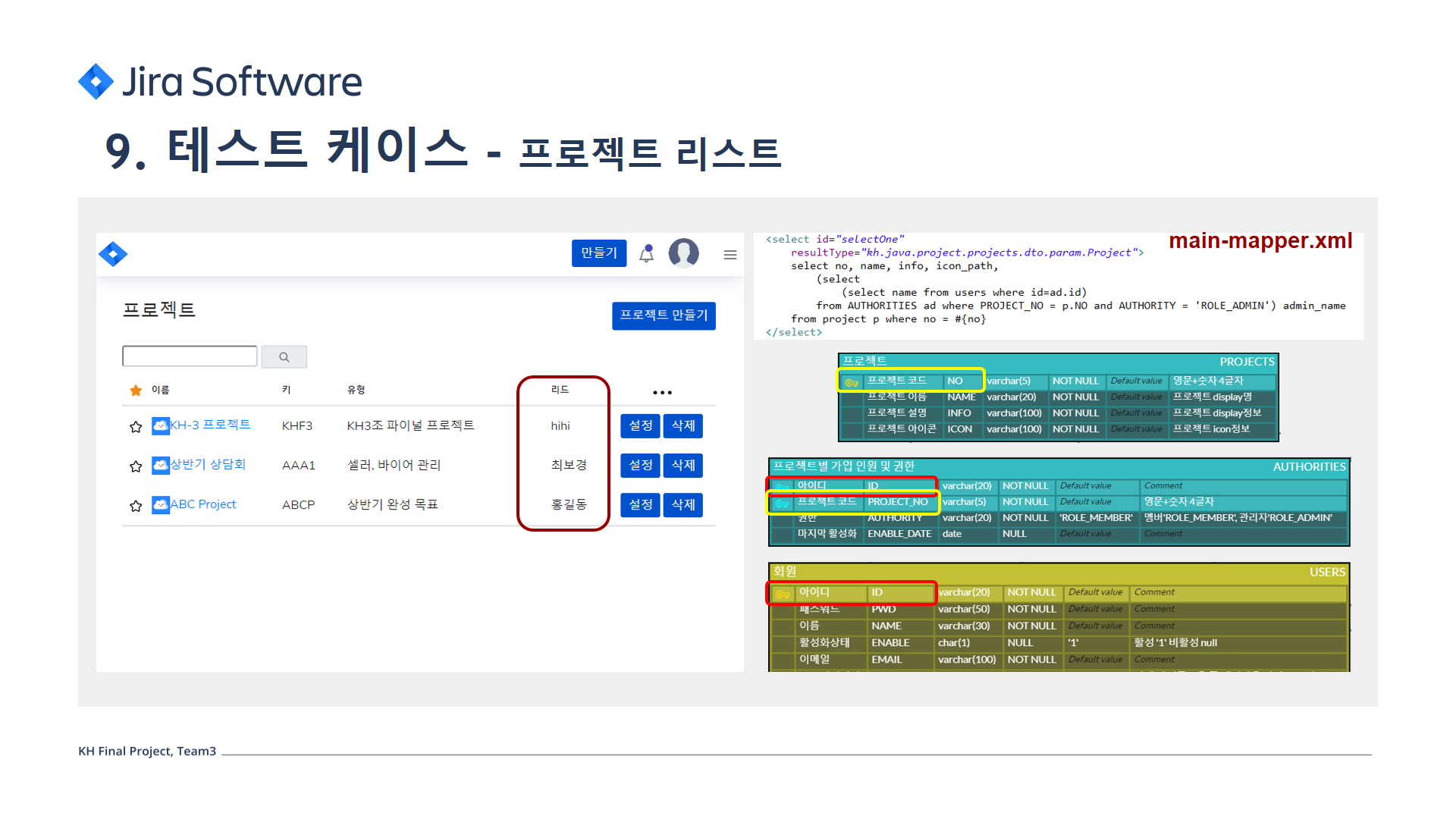The image size is (1456, 819).
Task: Open the 상반기 상담회 link
Action: (208, 465)
